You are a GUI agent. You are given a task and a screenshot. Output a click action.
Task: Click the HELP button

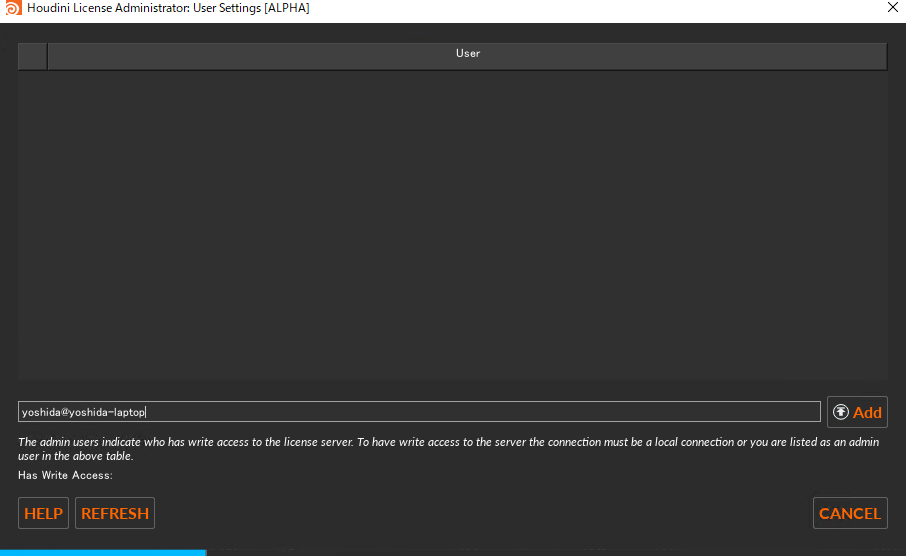[x=43, y=513]
